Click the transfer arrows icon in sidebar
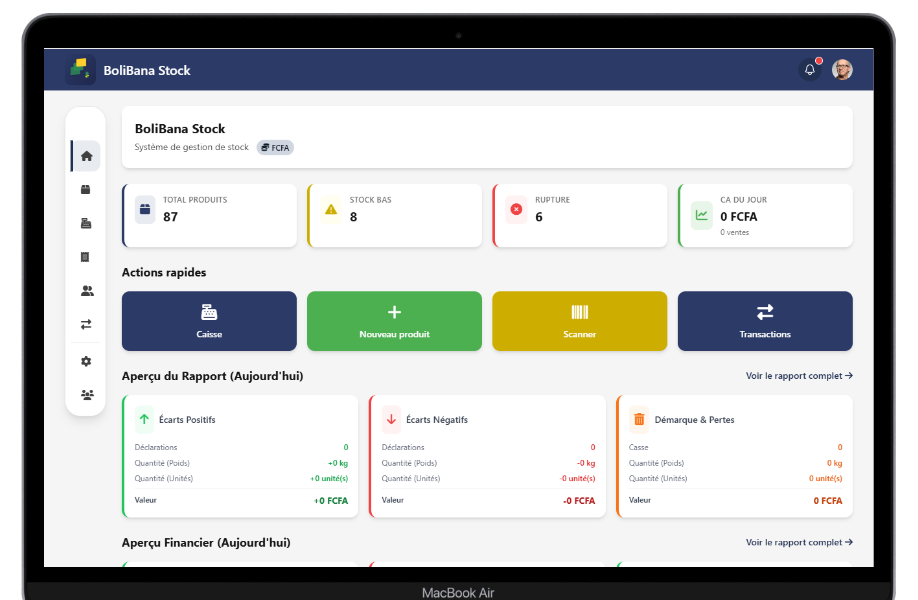The height and width of the screenshot is (600, 918). click(86, 324)
